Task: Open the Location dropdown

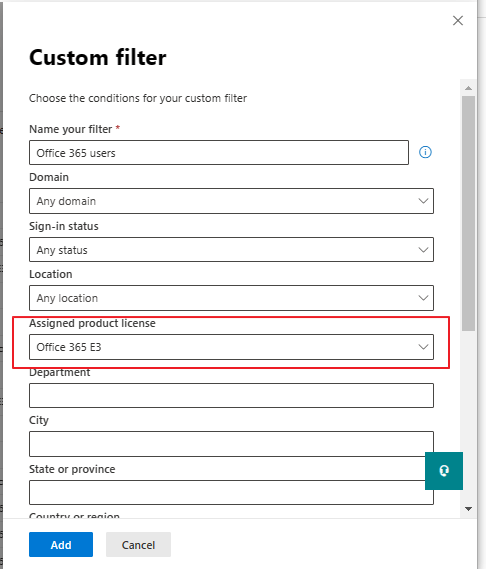Action: click(x=231, y=298)
